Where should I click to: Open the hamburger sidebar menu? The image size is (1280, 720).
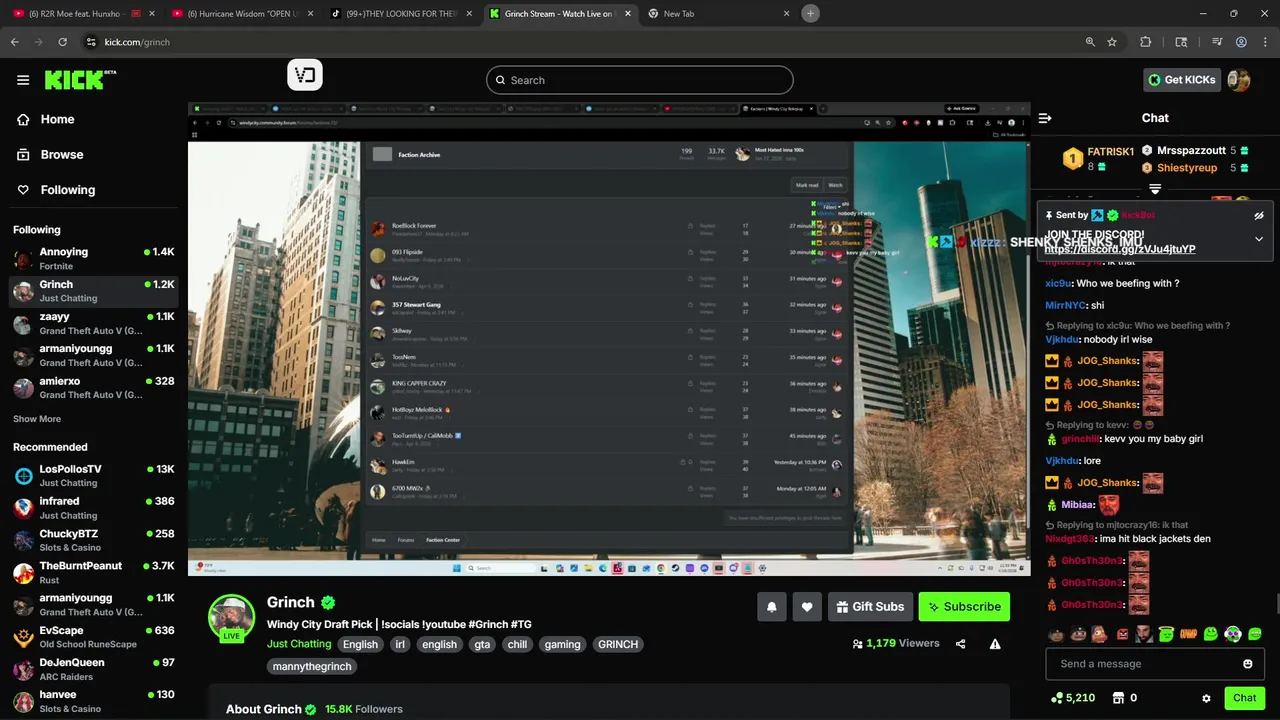pyautogui.click(x=23, y=80)
